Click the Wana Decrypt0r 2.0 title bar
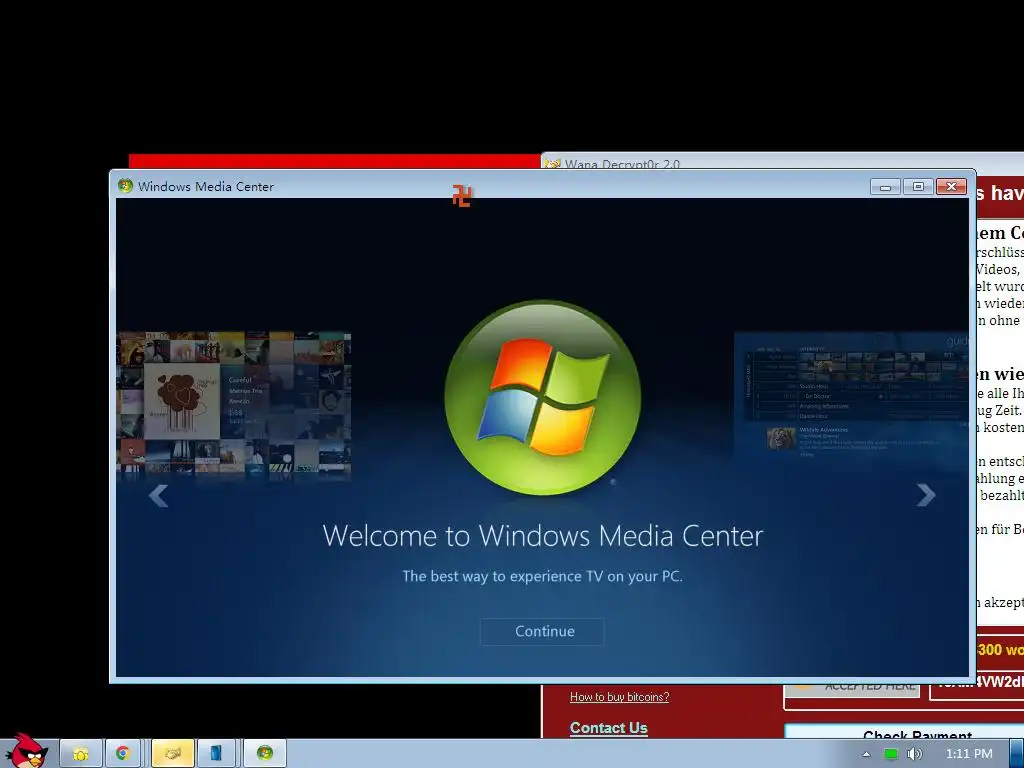1024x768 pixels. (x=780, y=161)
